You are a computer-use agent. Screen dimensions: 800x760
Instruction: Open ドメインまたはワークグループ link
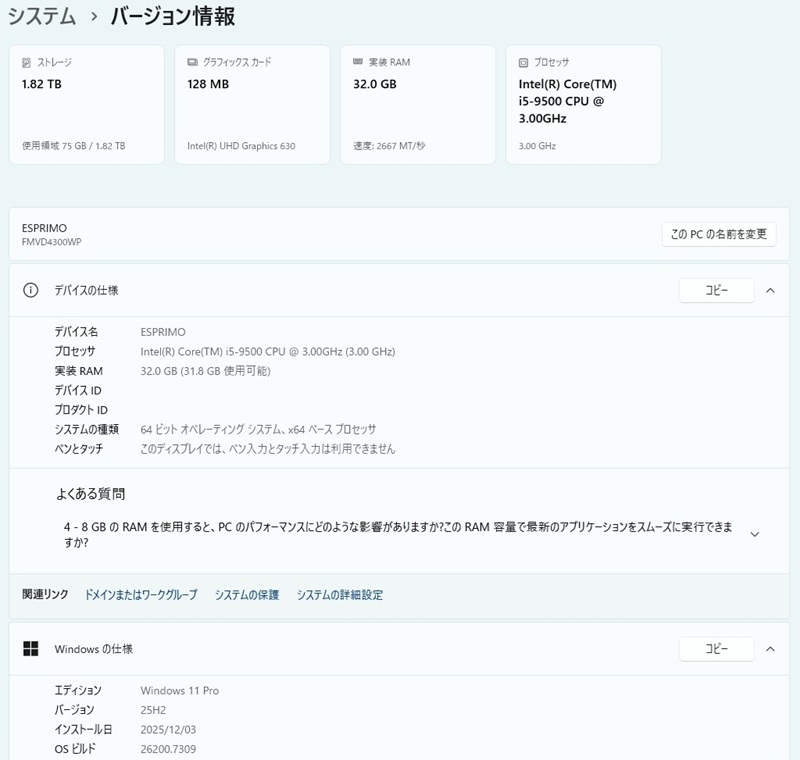coord(141,595)
